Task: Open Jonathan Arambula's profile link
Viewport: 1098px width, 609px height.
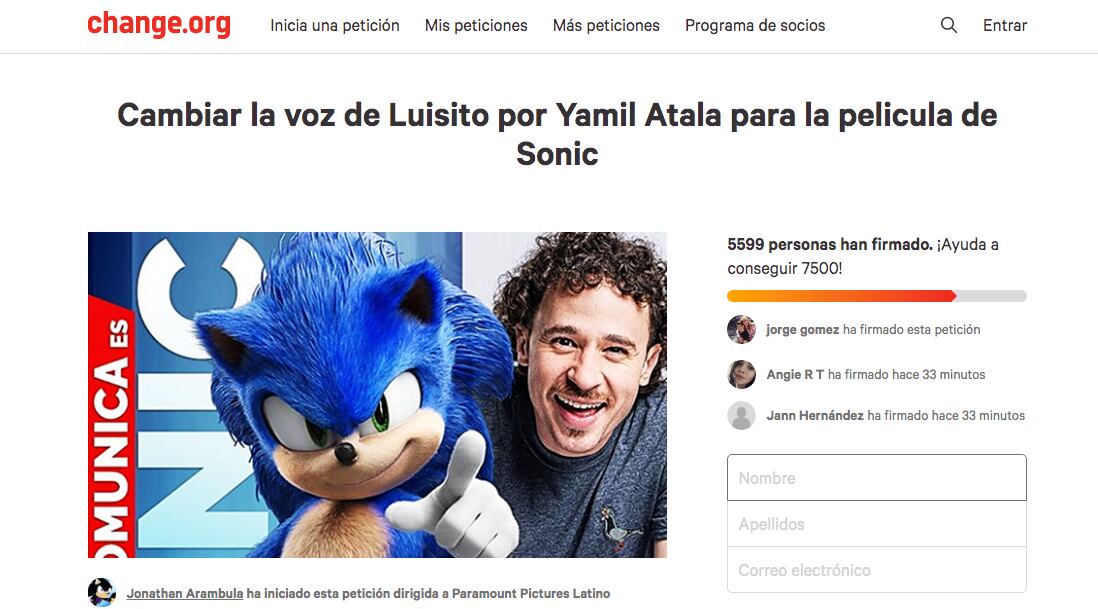Action: tap(185, 594)
